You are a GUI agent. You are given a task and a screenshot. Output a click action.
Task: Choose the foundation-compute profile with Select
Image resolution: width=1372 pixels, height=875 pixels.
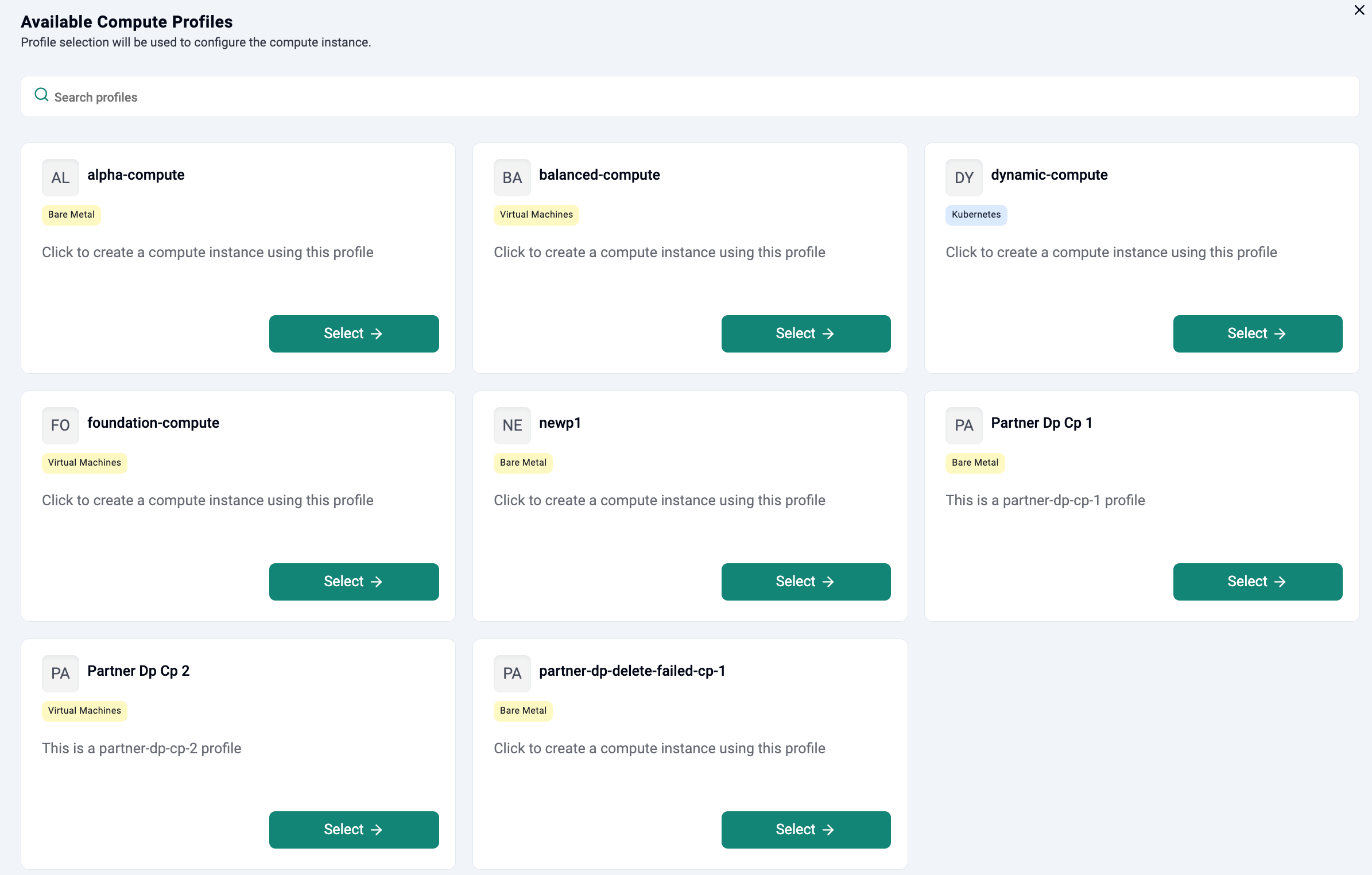click(354, 582)
